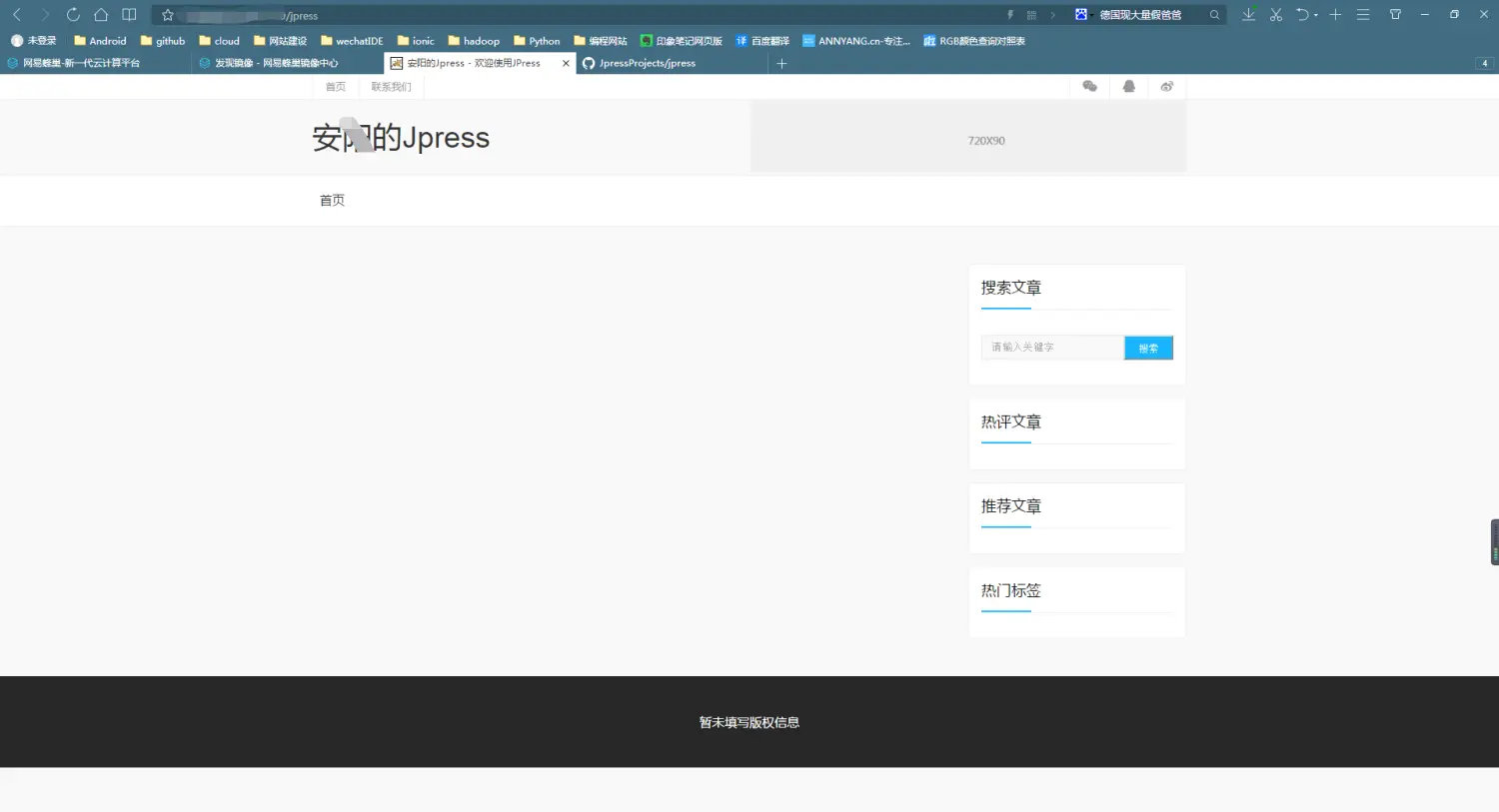Open the 网站建设 bookmarks folder
Viewport: 1499px width, 812px height.
pos(280,41)
